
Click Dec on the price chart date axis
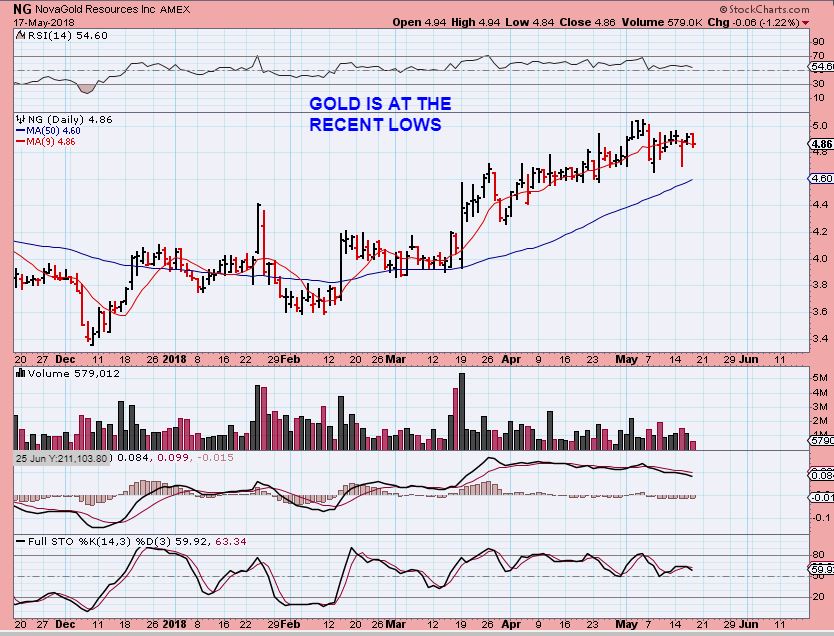(65, 359)
